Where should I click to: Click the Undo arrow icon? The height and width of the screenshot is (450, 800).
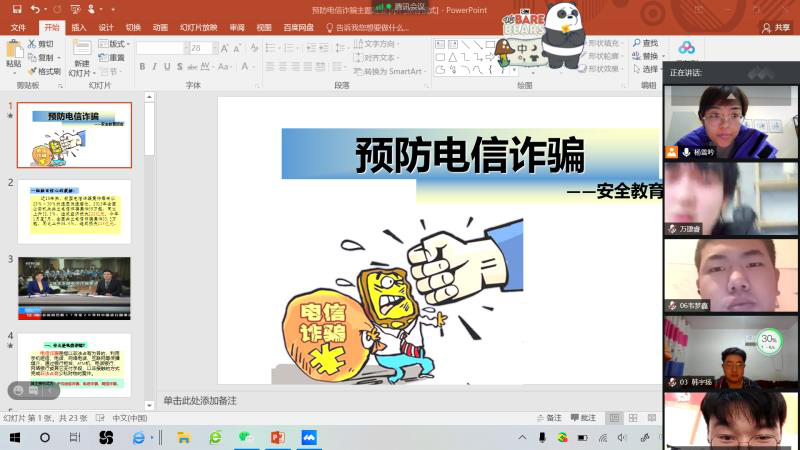tap(35, 9)
